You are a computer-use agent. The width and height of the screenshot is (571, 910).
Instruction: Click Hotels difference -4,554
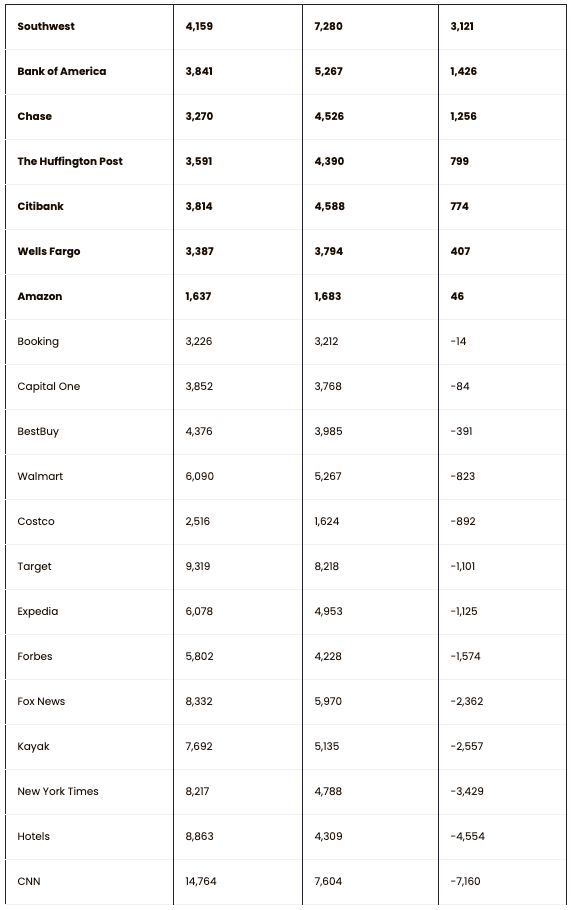pyautogui.click(x=467, y=836)
